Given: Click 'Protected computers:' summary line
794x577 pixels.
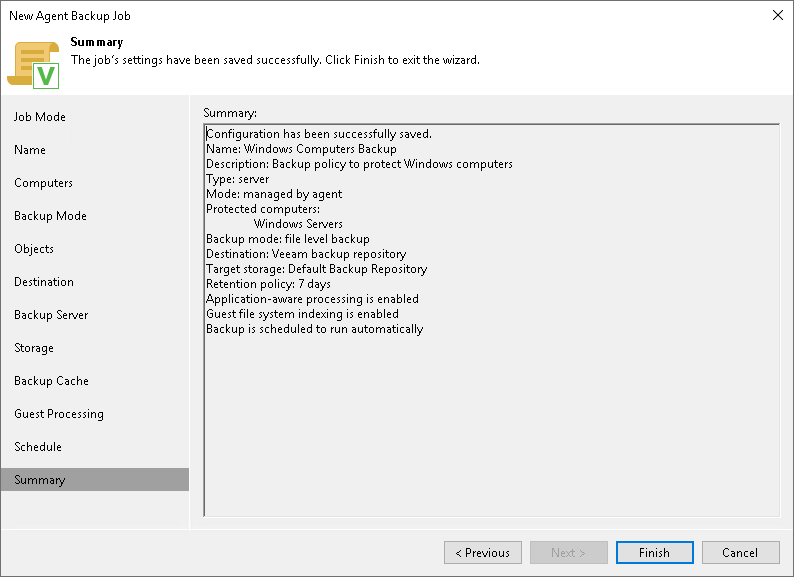Looking at the screenshot, I should click(263, 209).
